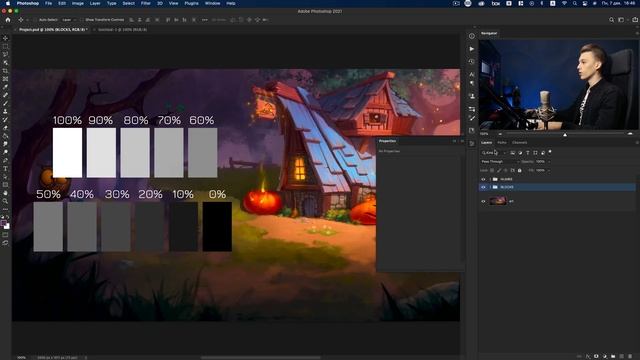640x360 pixels.
Task: Open the Window menu
Action: coord(212,3)
